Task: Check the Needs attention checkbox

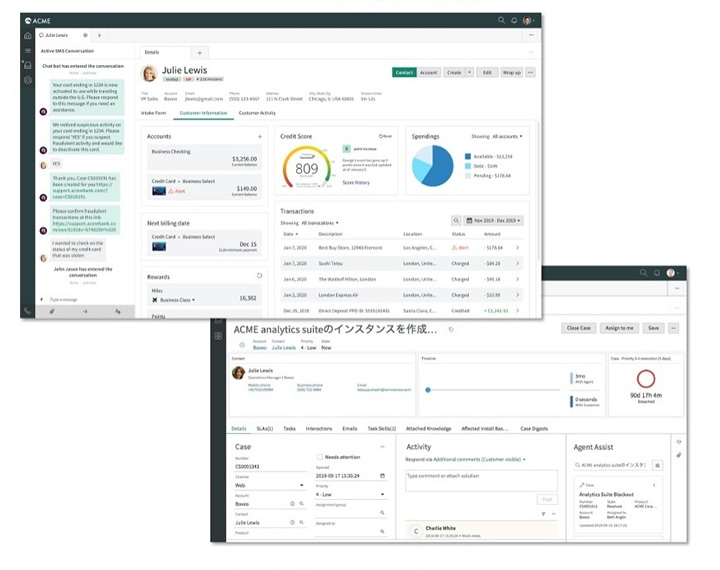Action: coord(320,457)
